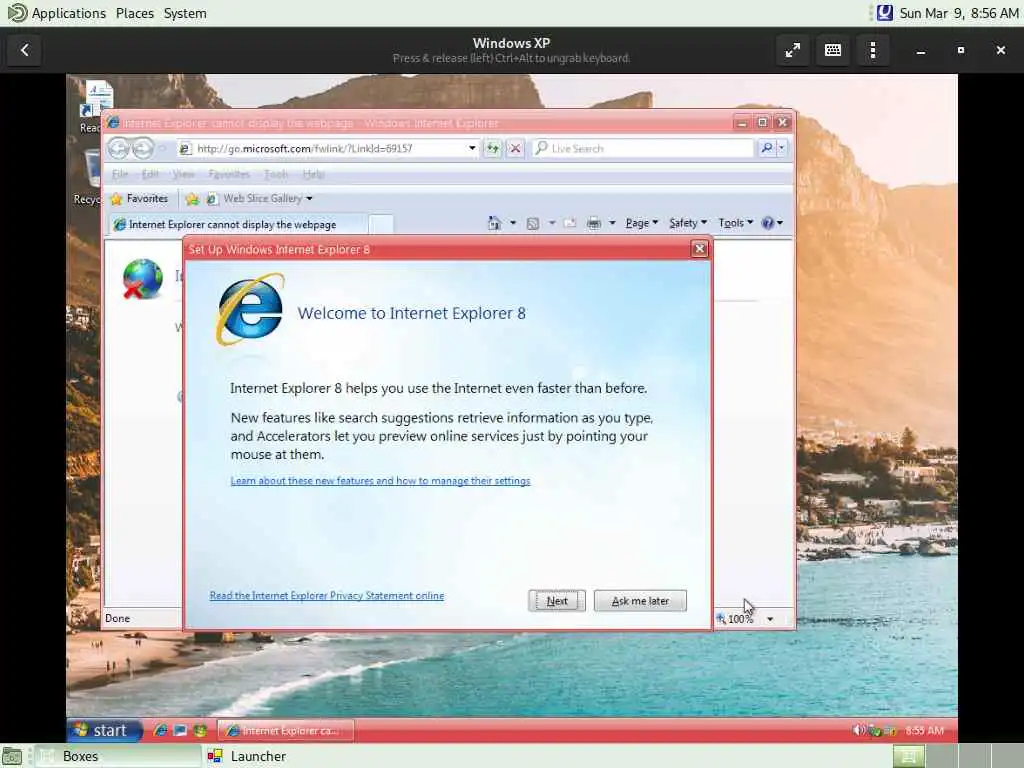Open the zoom level dropdown arrow
The width and height of the screenshot is (1024, 768).
(770, 619)
